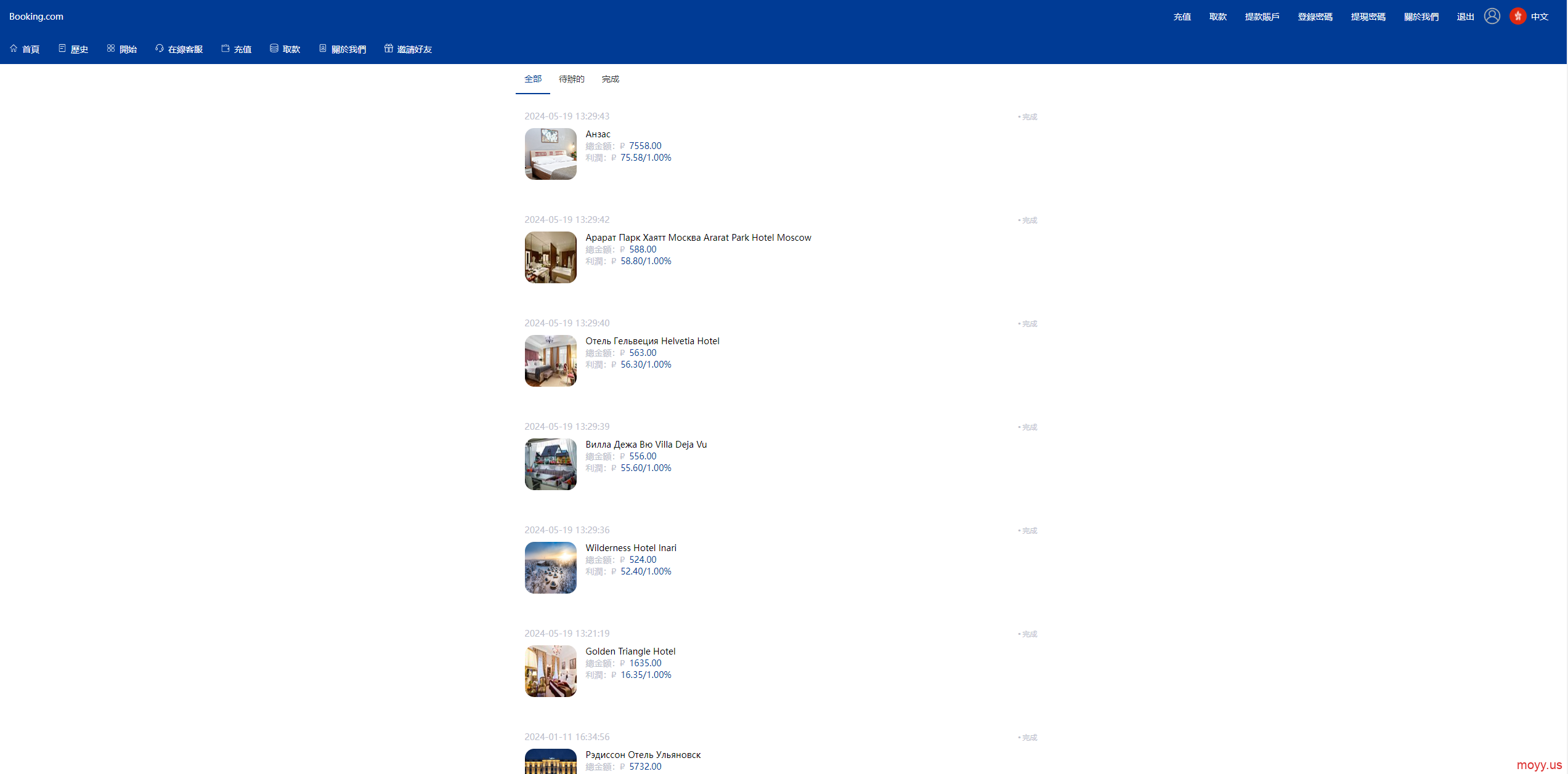Open the user profile avatar icon
The image size is (1568, 774).
click(1492, 16)
